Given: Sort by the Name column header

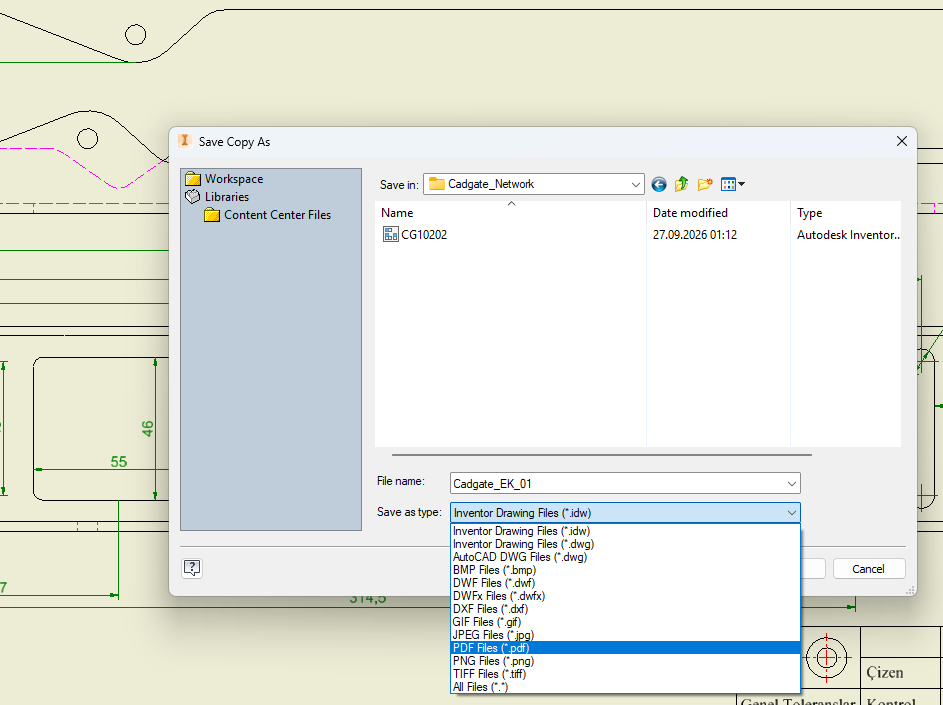Looking at the screenshot, I should click(x=511, y=213).
